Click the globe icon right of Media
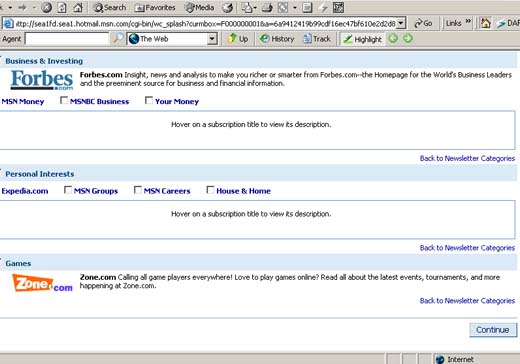This screenshot has height=364, width=520. click(227, 7)
